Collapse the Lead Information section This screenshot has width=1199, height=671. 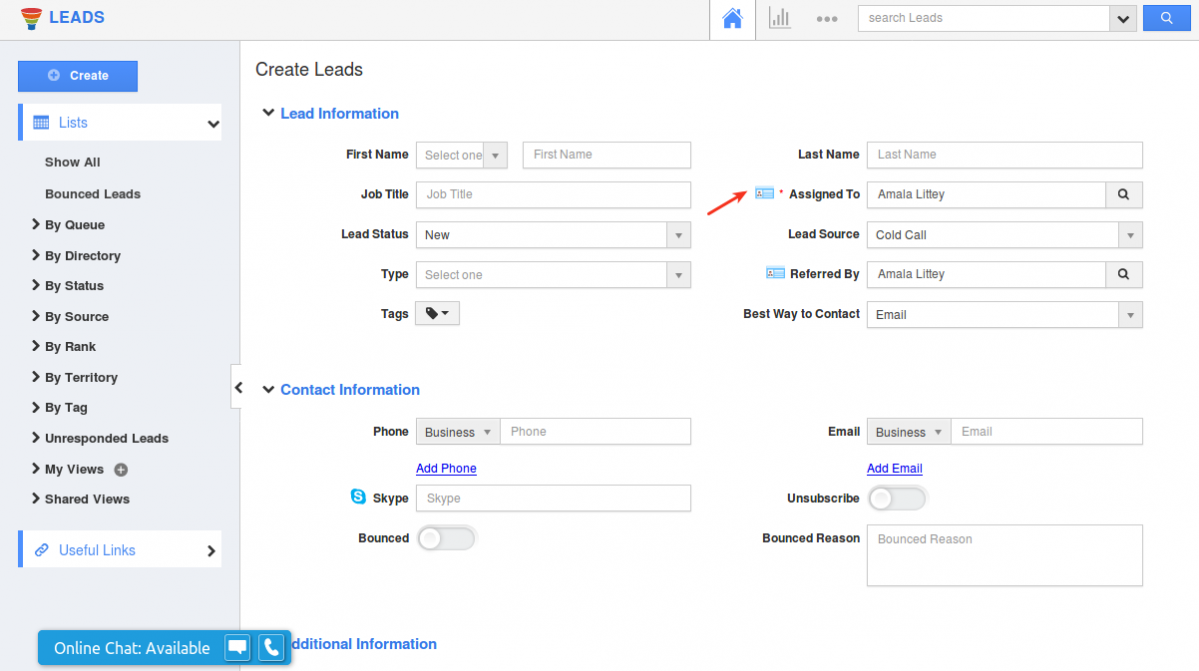[268, 113]
